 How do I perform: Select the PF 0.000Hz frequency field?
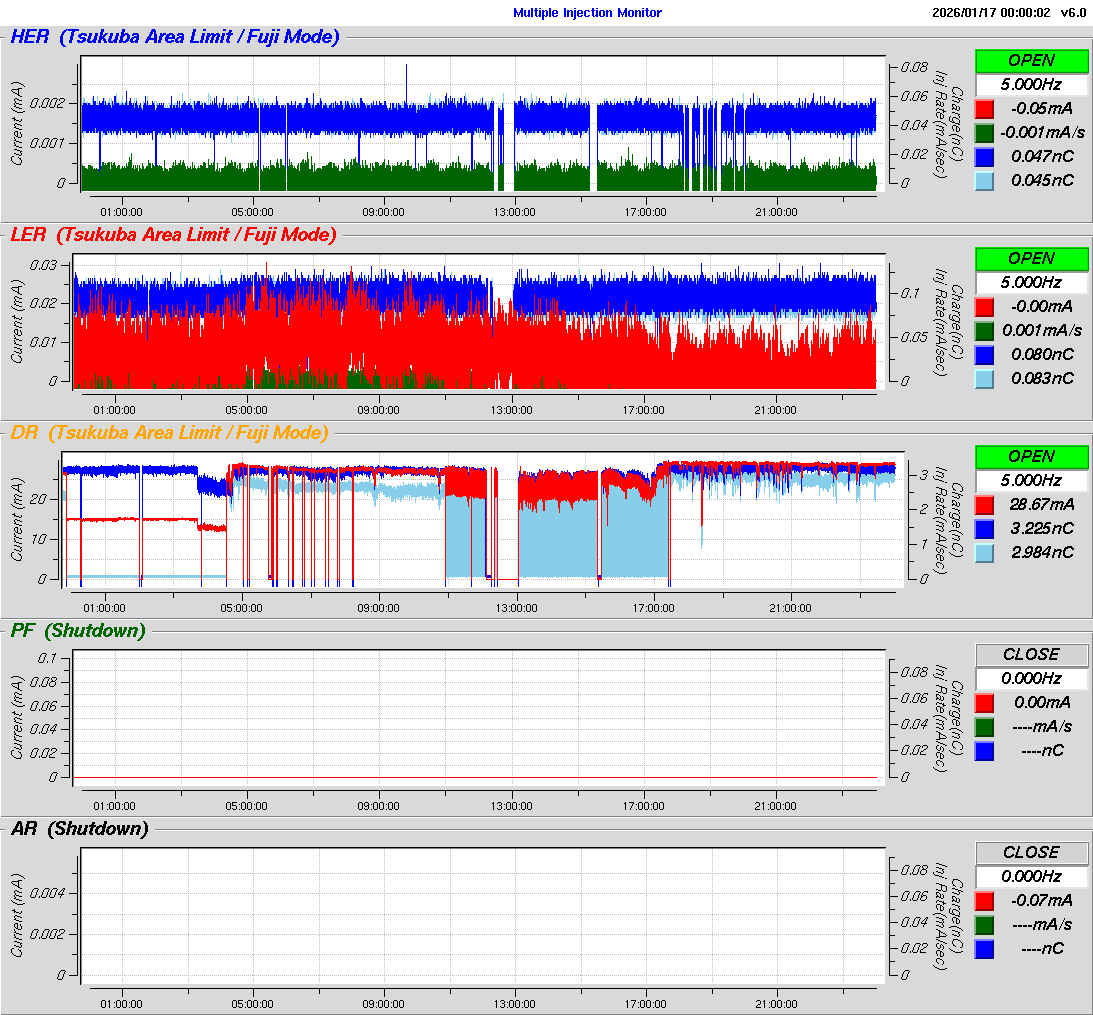point(1031,679)
